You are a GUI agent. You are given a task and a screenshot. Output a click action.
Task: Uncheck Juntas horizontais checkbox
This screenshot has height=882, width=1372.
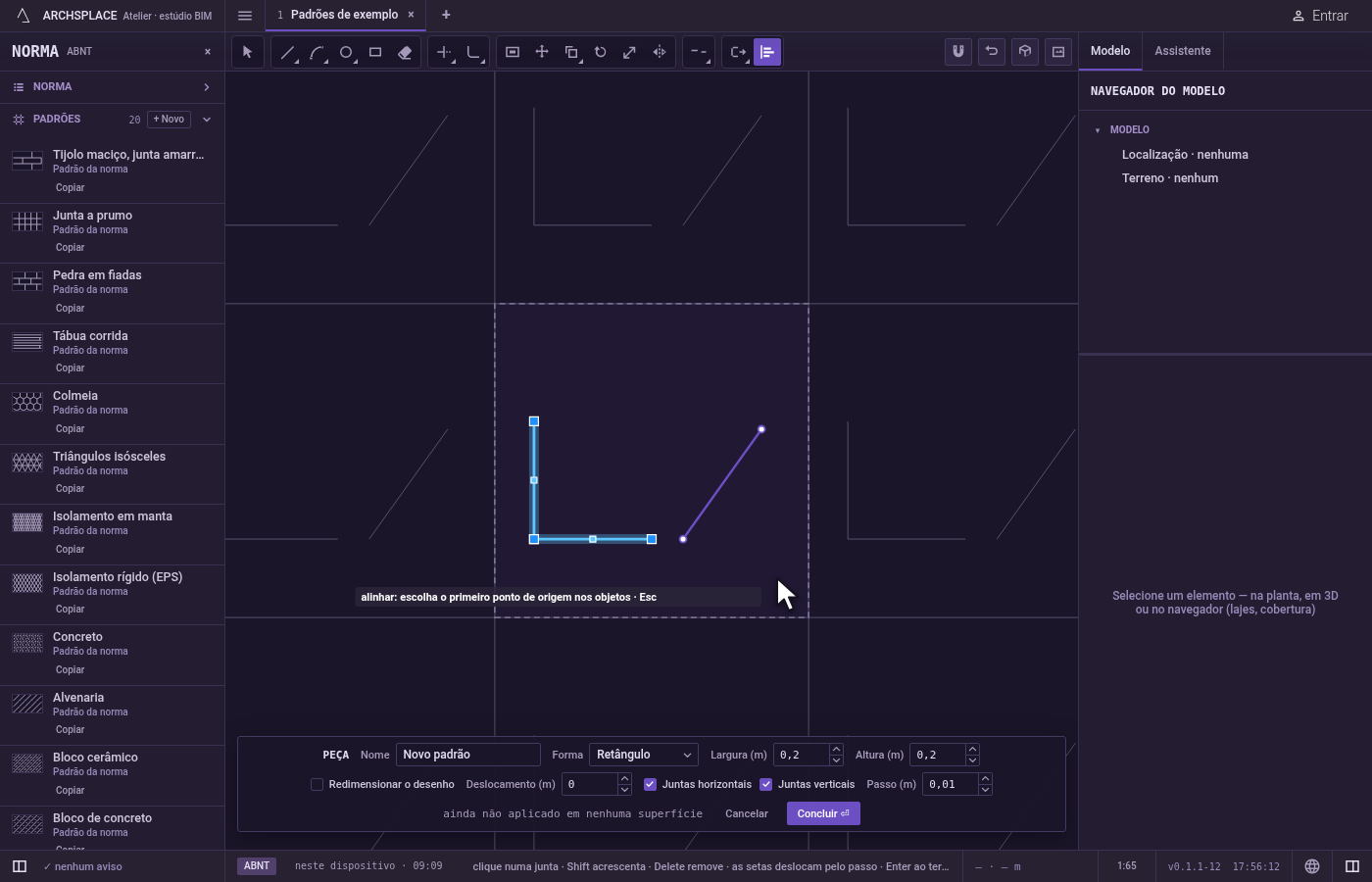(x=650, y=784)
